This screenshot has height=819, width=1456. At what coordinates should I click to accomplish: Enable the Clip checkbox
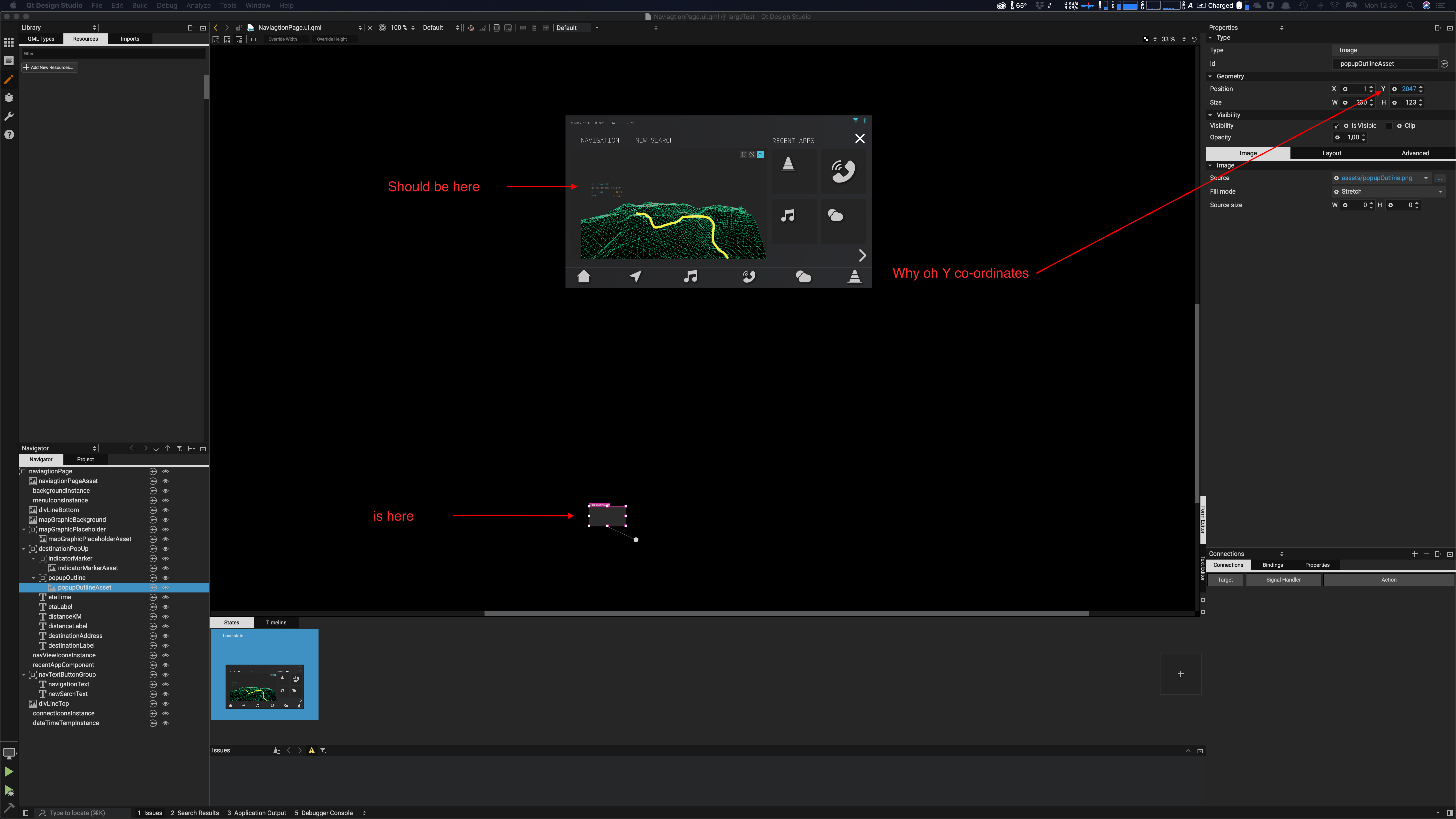click(x=1389, y=126)
